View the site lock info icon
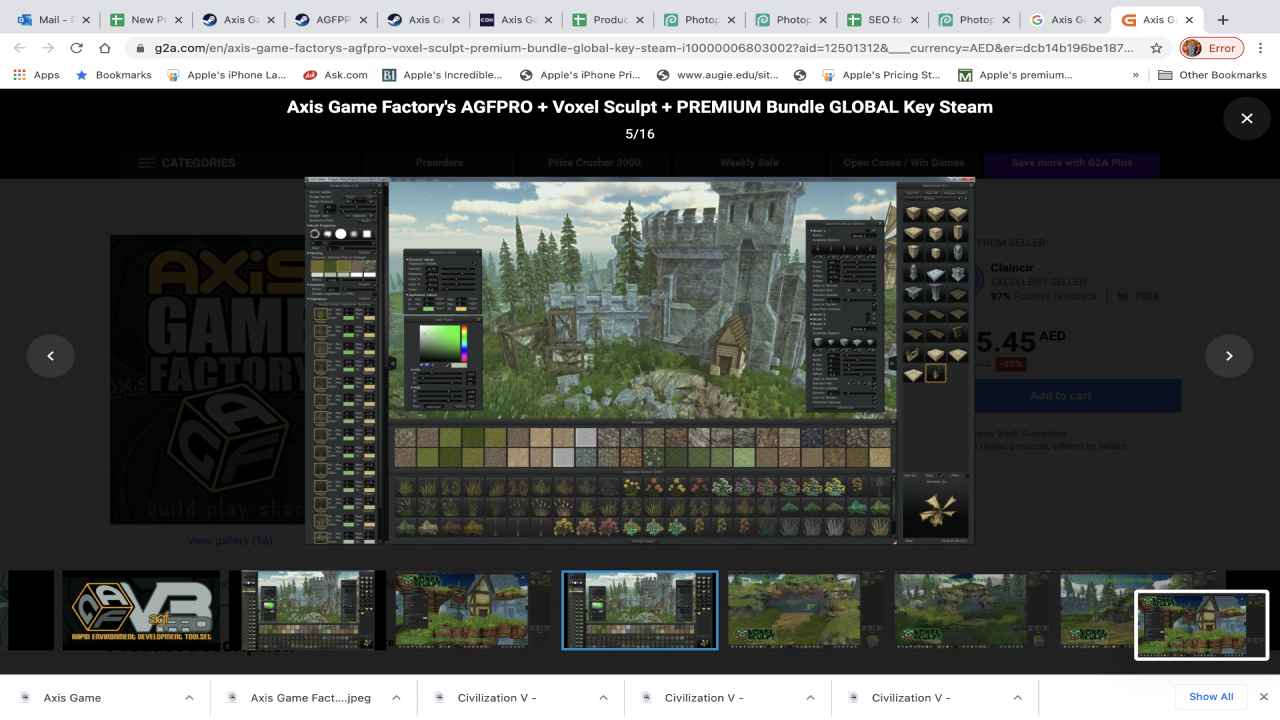The width and height of the screenshot is (1280, 720). tap(141, 48)
